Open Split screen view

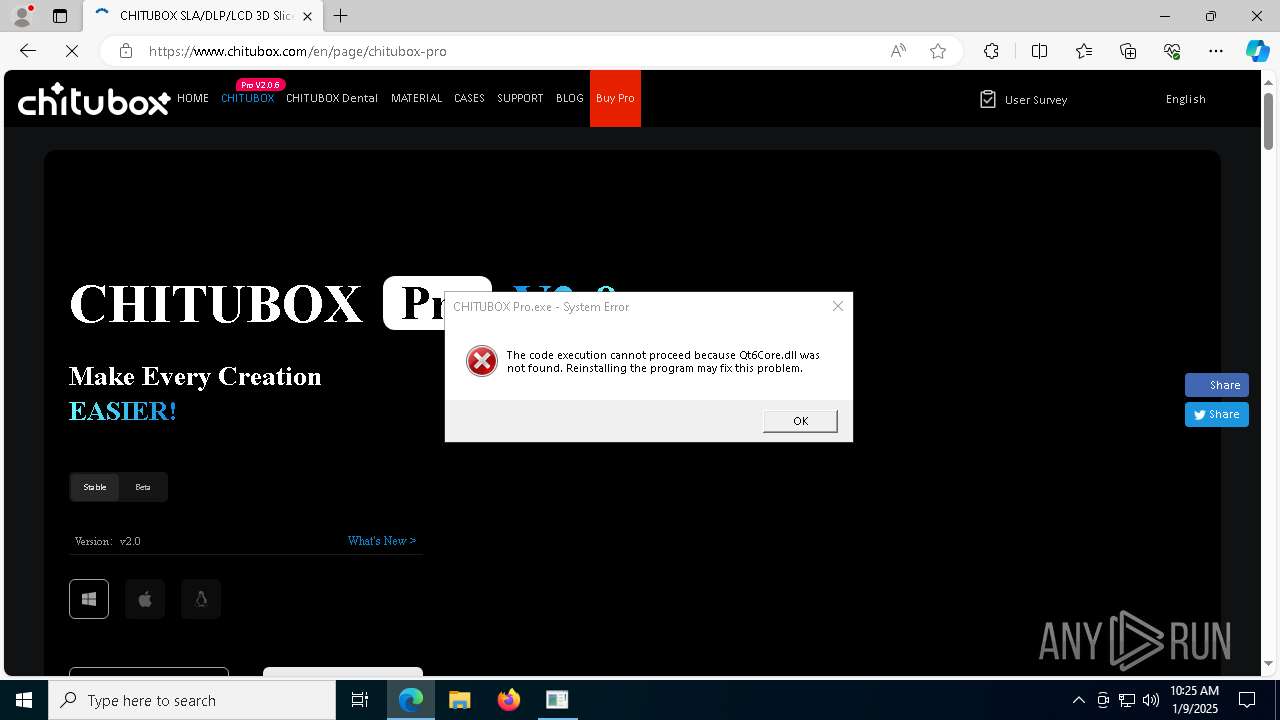[x=1039, y=51]
